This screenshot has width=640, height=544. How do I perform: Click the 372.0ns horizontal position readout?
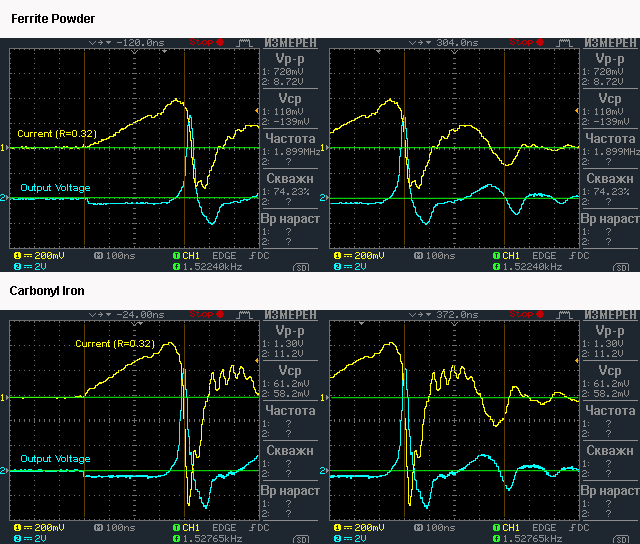pyautogui.click(x=457, y=315)
